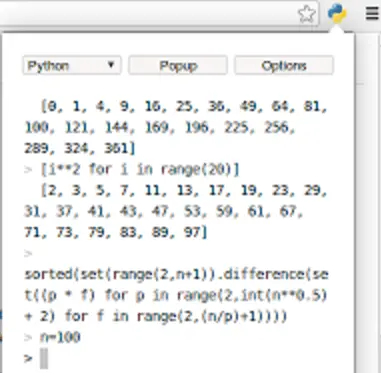The width and height of the screenshot is (381, 373).
Task: Open the Python extension icon
Action: click(x=337, y=13)
